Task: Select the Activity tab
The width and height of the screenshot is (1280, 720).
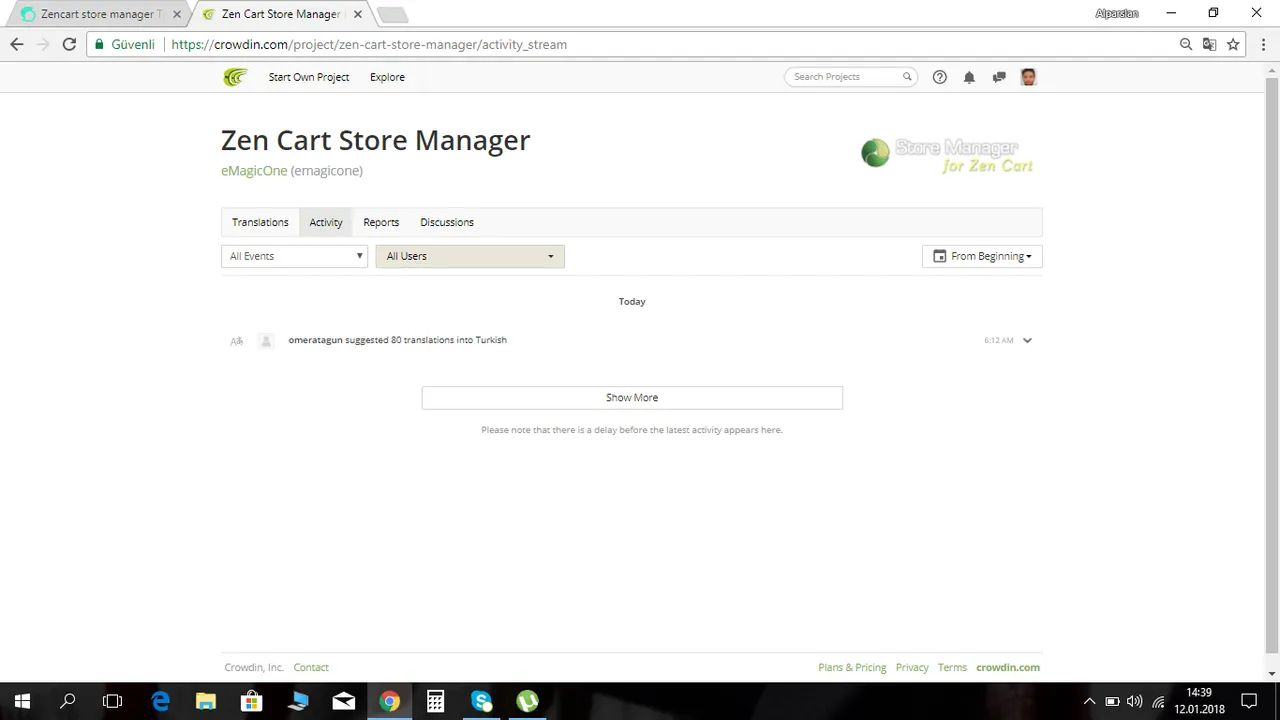Action: tap(326, 222)
